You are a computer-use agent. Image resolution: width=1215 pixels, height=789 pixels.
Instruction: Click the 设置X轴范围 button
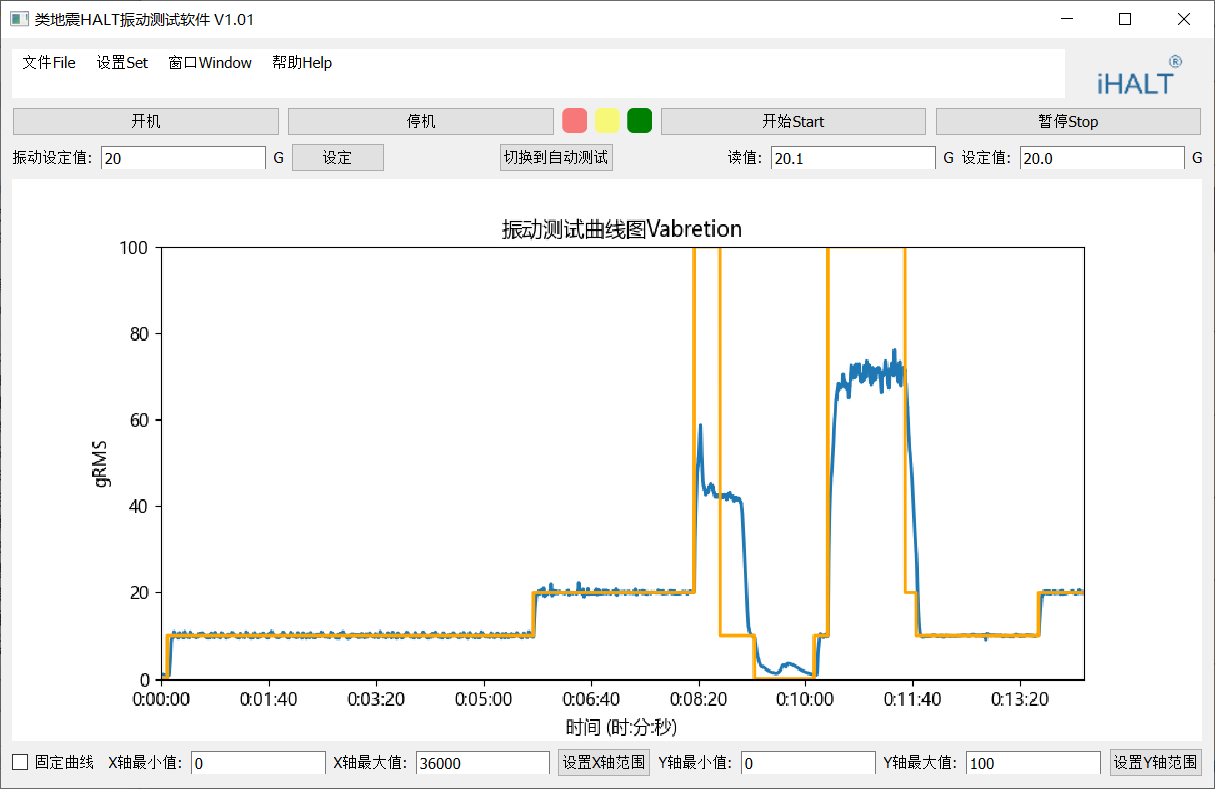point(603,762)
